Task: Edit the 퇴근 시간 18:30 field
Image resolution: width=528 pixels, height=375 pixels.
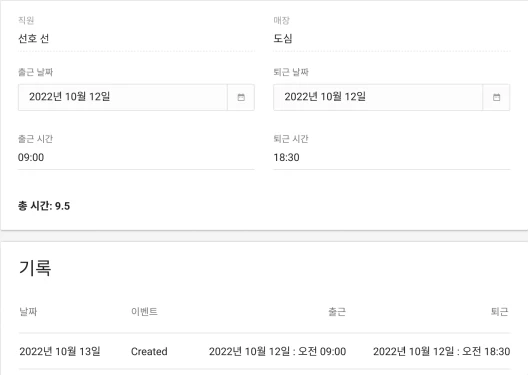Action: coord(392,158)
